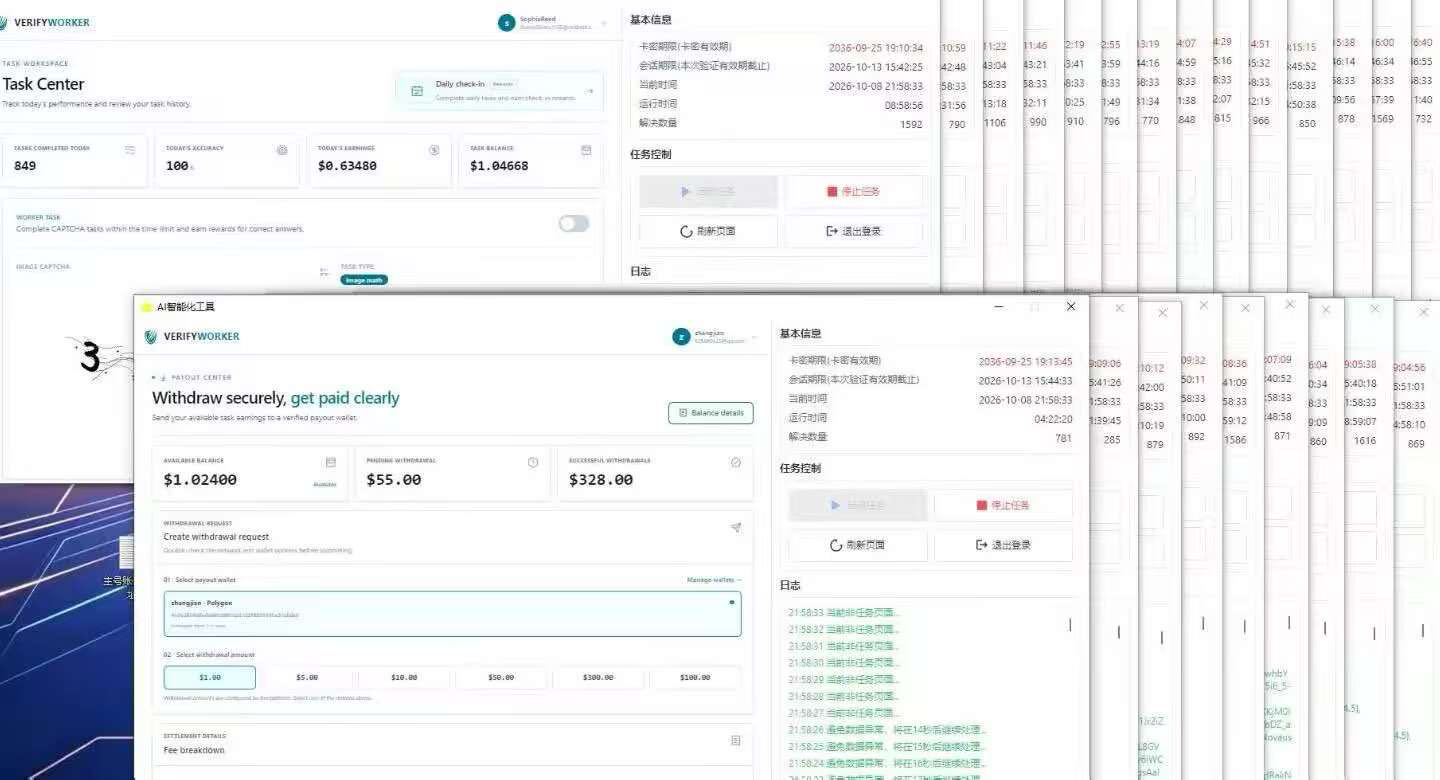
Task: Select the zhangjian Polygon payout wallet
Action: point(452,614)
